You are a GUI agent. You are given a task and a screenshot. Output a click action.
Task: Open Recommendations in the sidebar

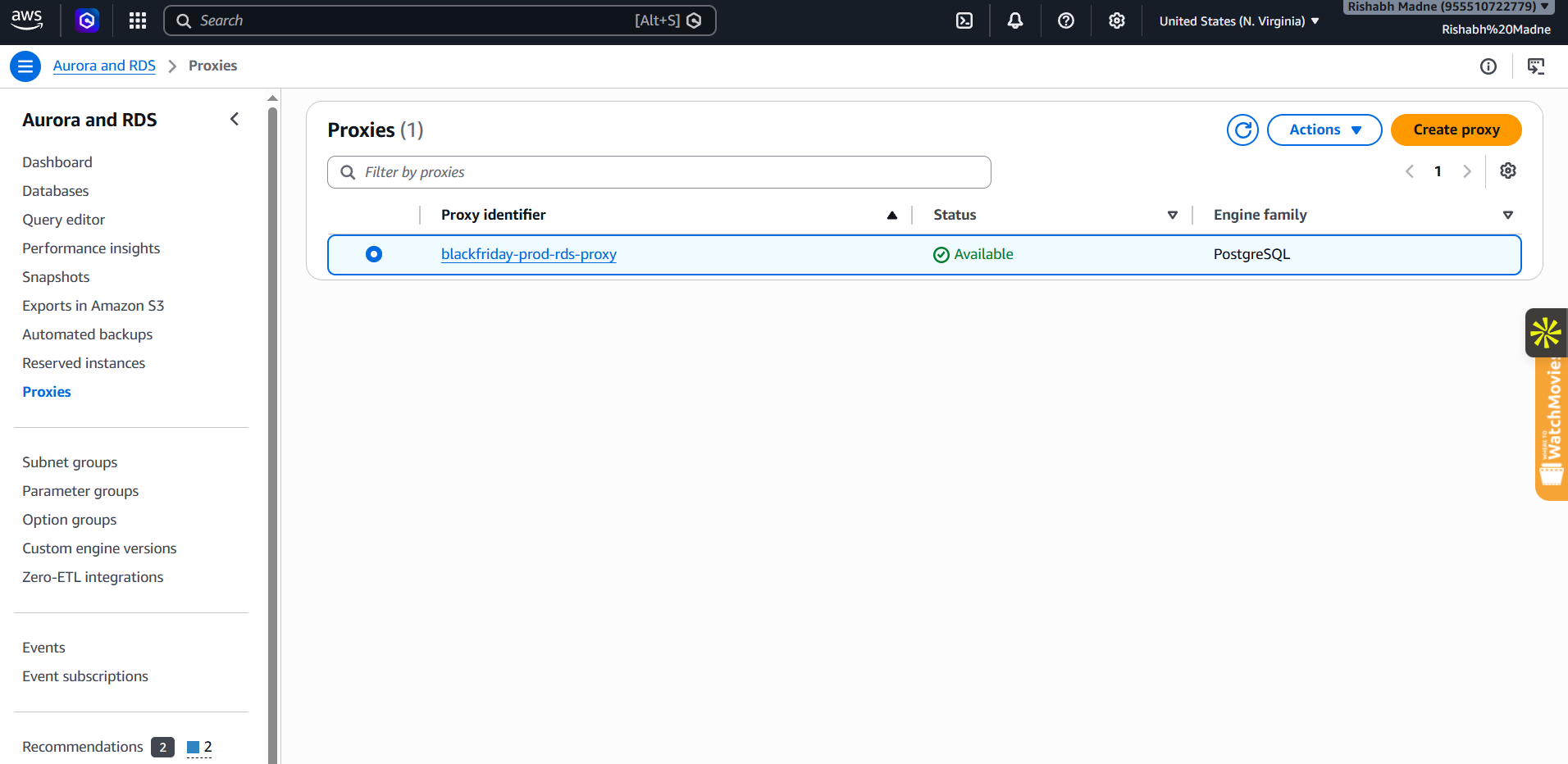click(x=83, y=747)
